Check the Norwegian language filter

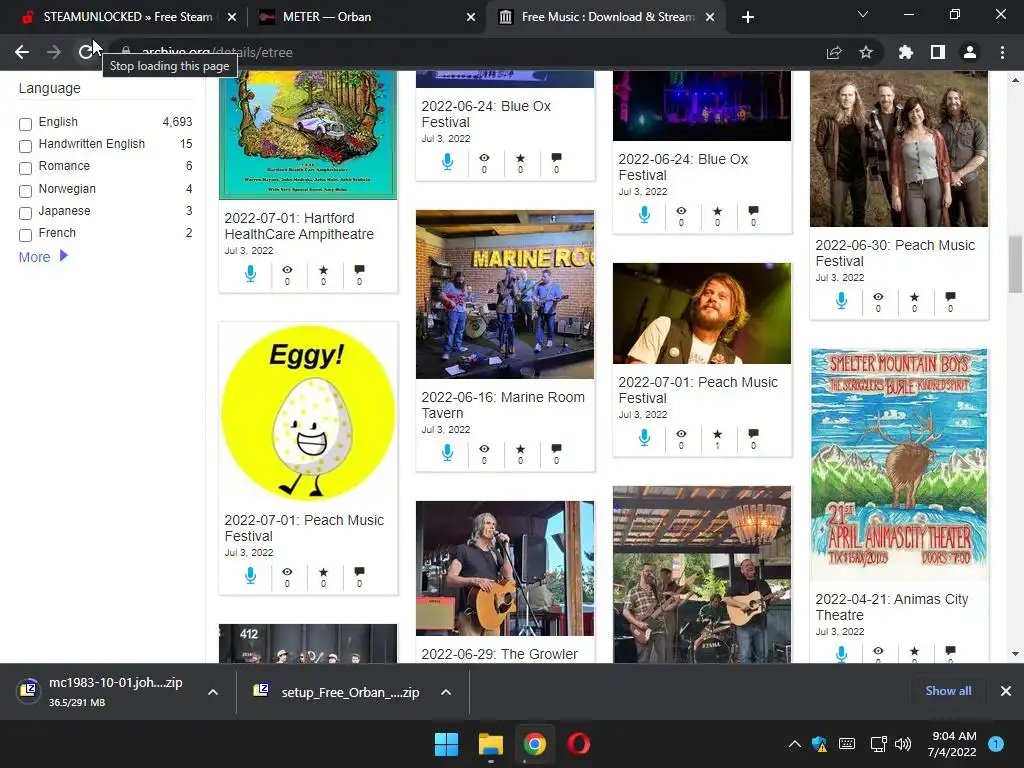tap(25, 191)
